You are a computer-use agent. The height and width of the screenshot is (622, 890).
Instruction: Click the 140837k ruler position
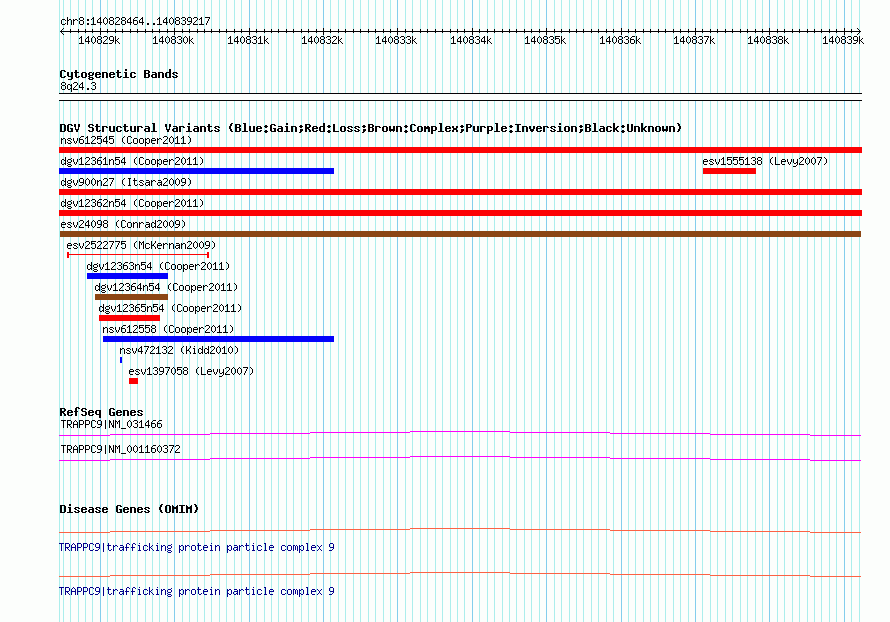pos(694,40)
